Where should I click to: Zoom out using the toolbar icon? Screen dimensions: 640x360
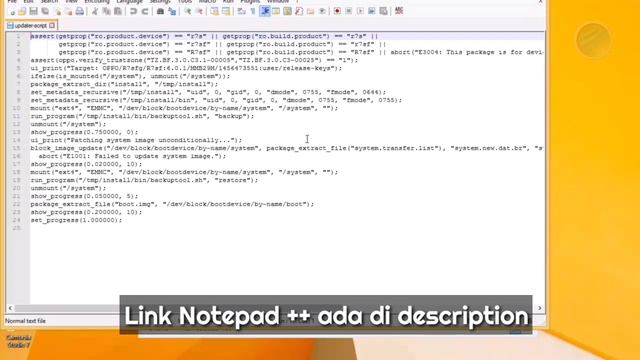point(199,11)
